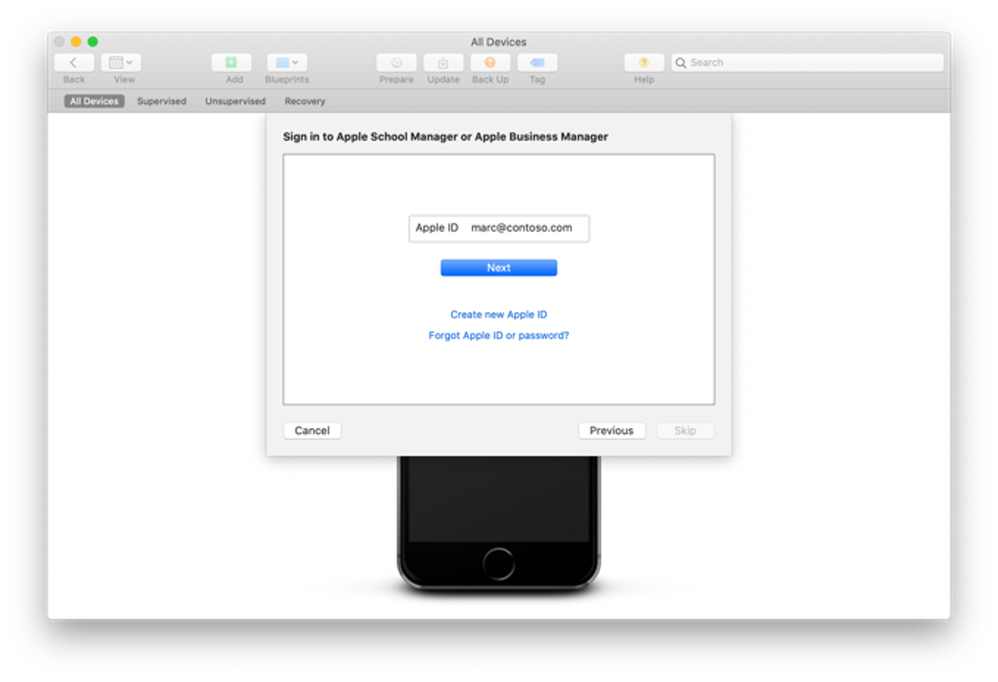Open the Create new Apple ID link

(497, 313)
